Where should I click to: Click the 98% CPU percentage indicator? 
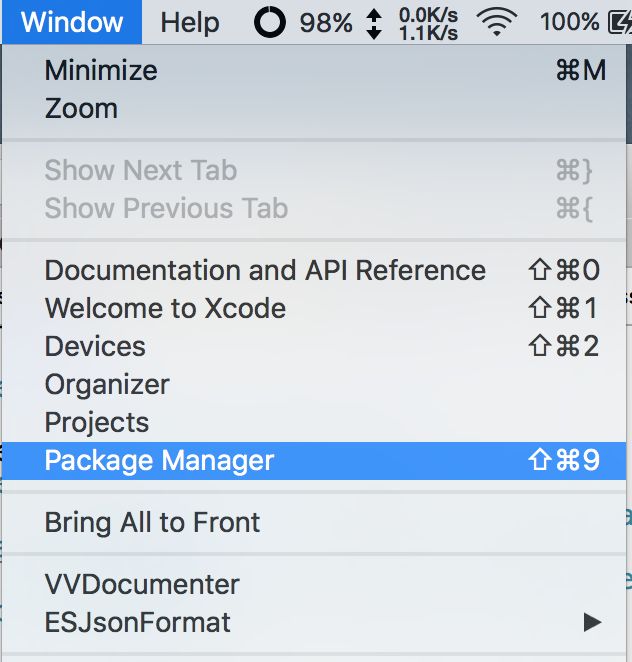click(x=326, y=23)
